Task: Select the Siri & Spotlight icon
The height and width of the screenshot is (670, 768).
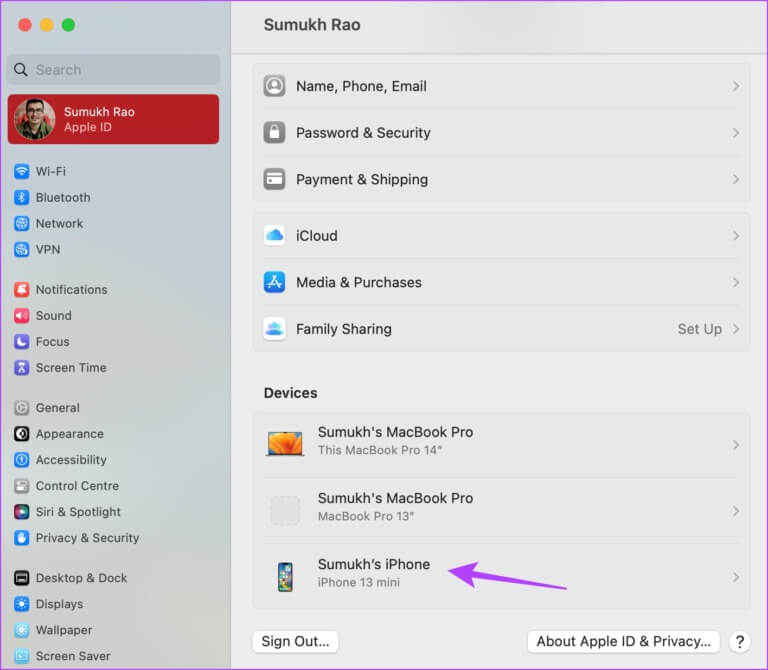Action: (22, 511)
